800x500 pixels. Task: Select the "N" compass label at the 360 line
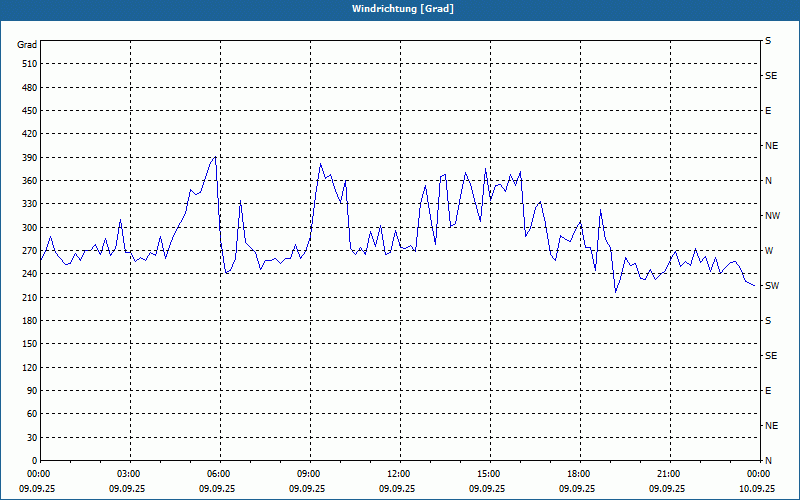pyautogui.click(x=768, y=181)
